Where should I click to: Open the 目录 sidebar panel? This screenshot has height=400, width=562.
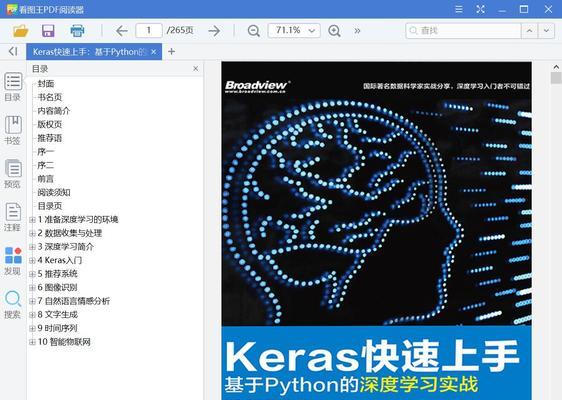pyautogui.click(x=13, y=87)
